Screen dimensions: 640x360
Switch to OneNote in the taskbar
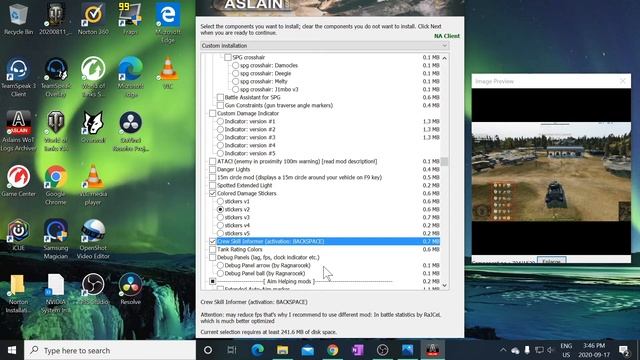358,350
